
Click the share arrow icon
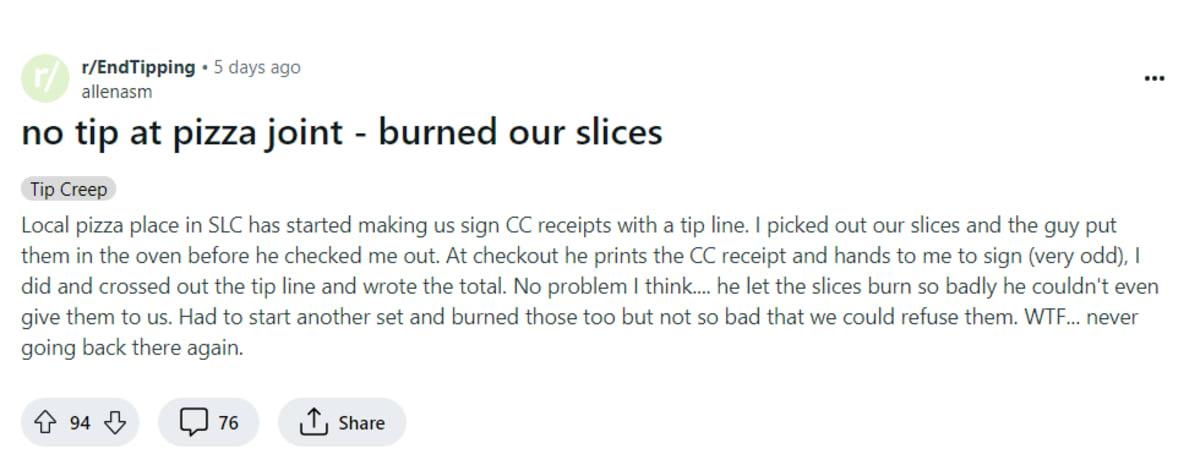click(x=314, y=423)
